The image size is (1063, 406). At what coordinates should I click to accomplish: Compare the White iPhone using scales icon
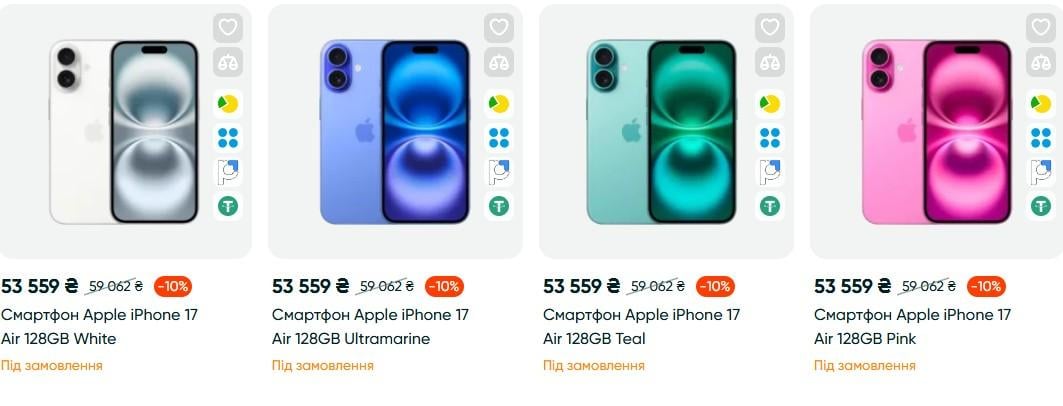click(228, 62)
